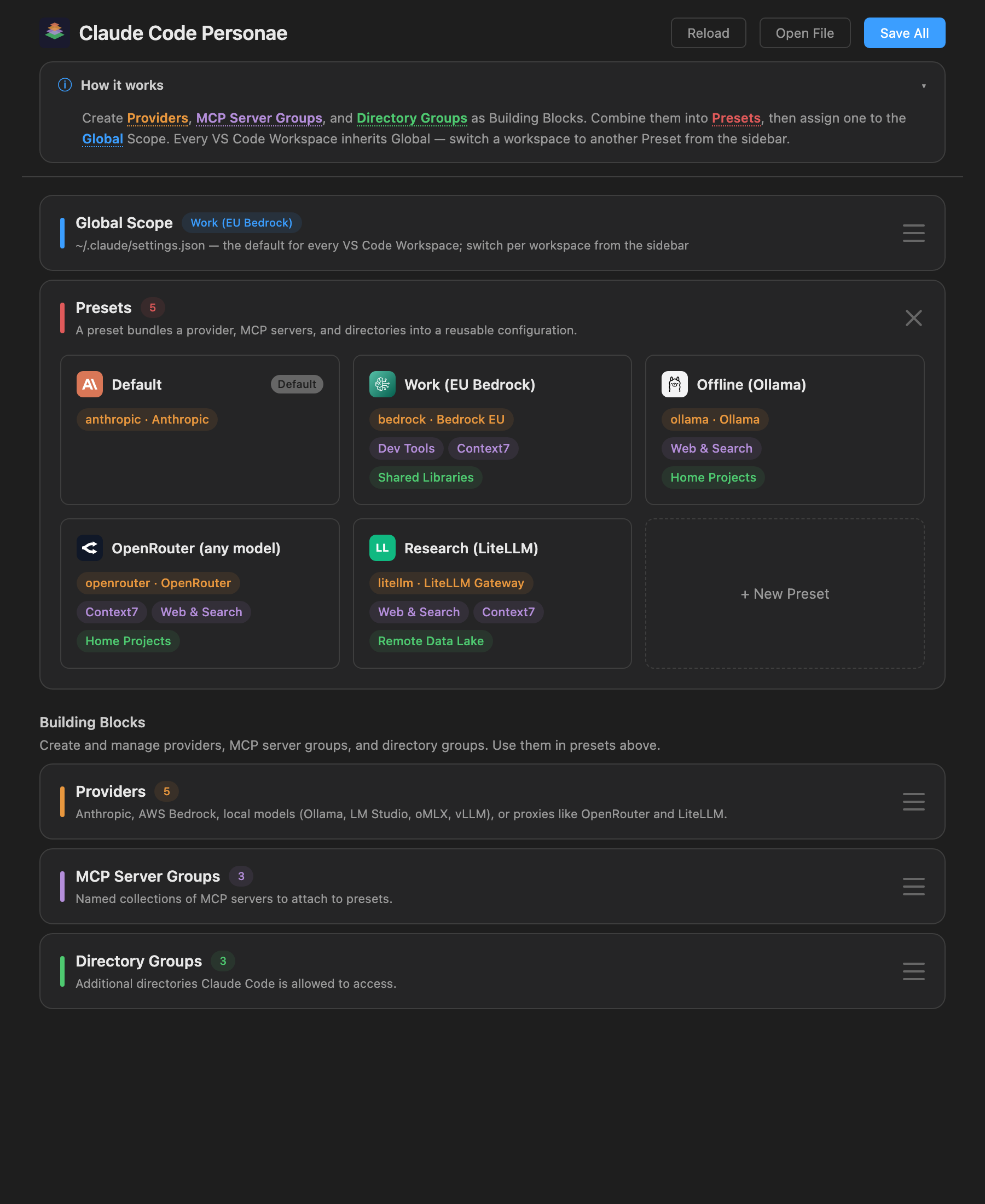This screenshot has width=985, height=1204.
Task: Click Web & Search chip in Offline (Ollama) preset
Action: click(x=711, y=448)
